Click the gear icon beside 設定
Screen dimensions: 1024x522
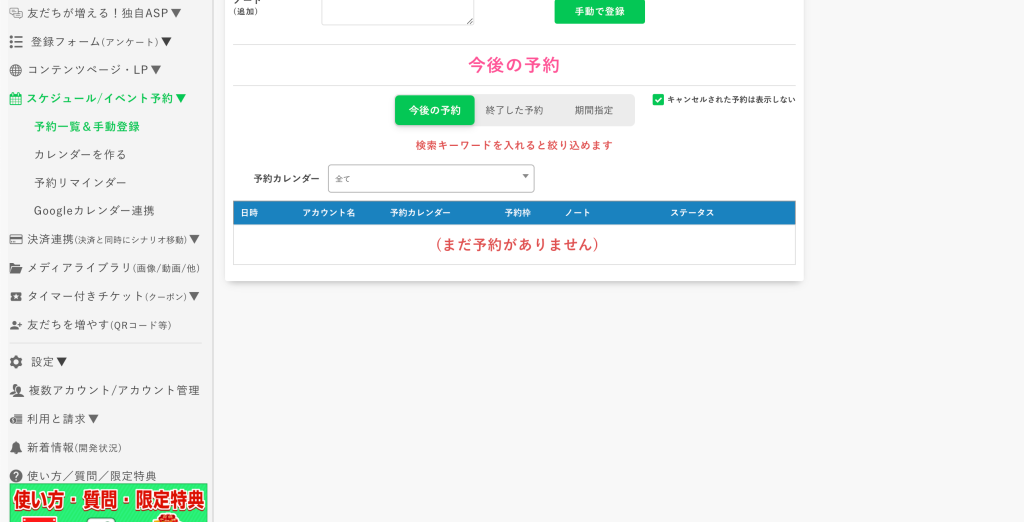(16, 362)
